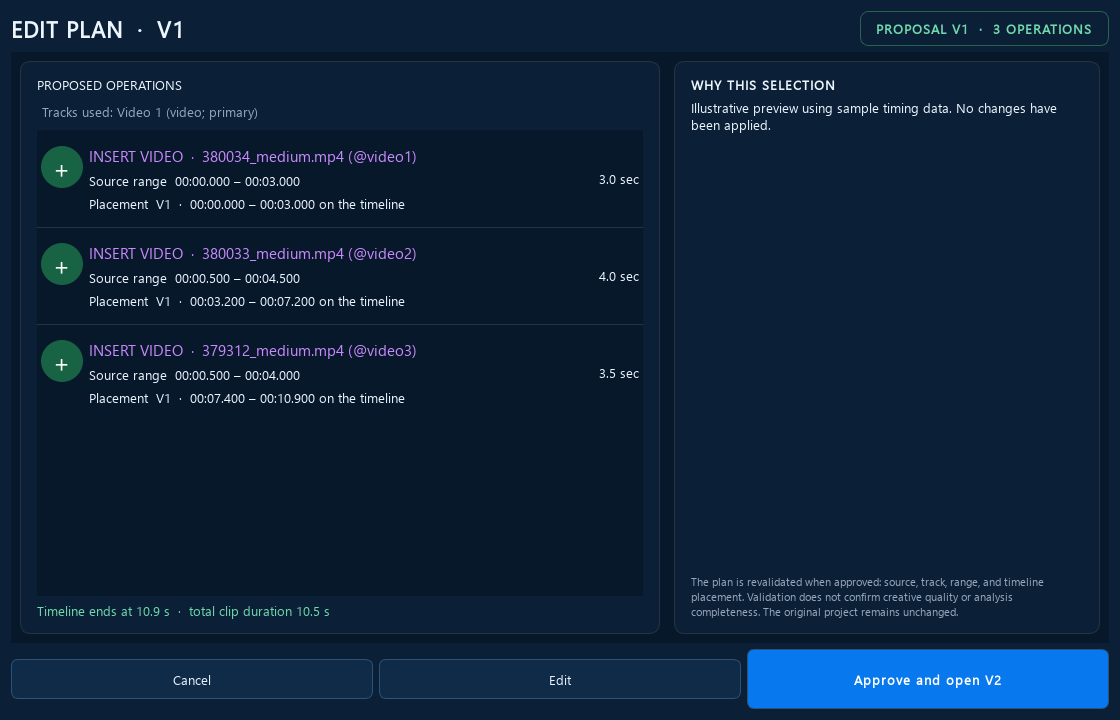1120x720 pixels.
Task: Click placement 00:03.200 – 00:07.200 on the timeline
Action: (x=247, y=302)
